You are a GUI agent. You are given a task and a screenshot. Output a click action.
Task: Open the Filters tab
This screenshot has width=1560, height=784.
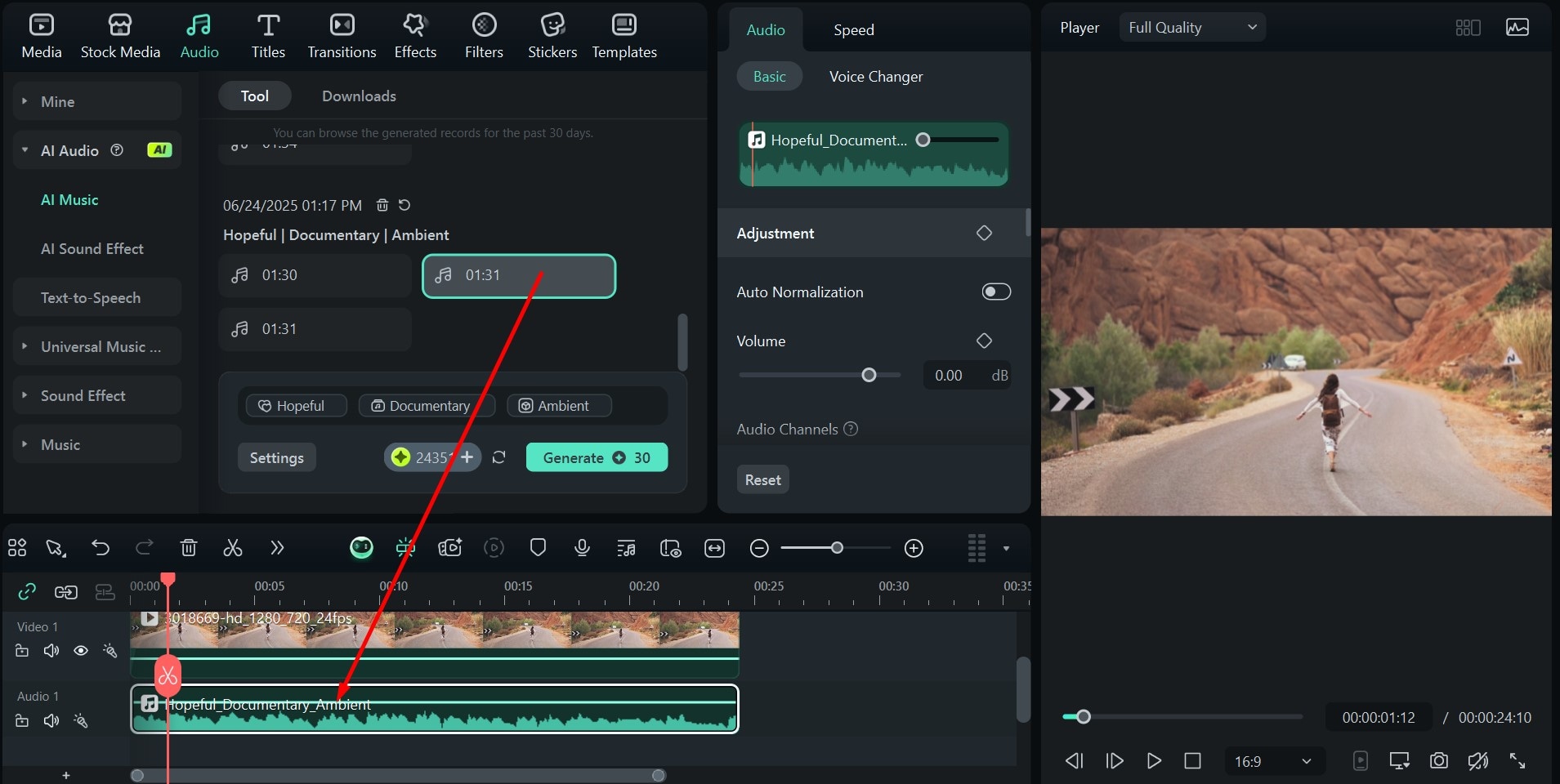pos(484,37)
